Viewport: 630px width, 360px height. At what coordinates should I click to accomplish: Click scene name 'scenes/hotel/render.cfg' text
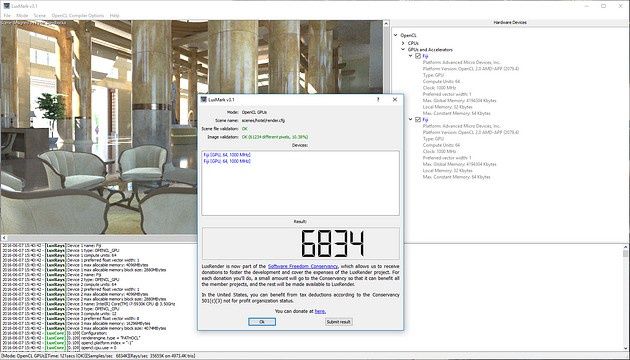[x=263, y=120]
